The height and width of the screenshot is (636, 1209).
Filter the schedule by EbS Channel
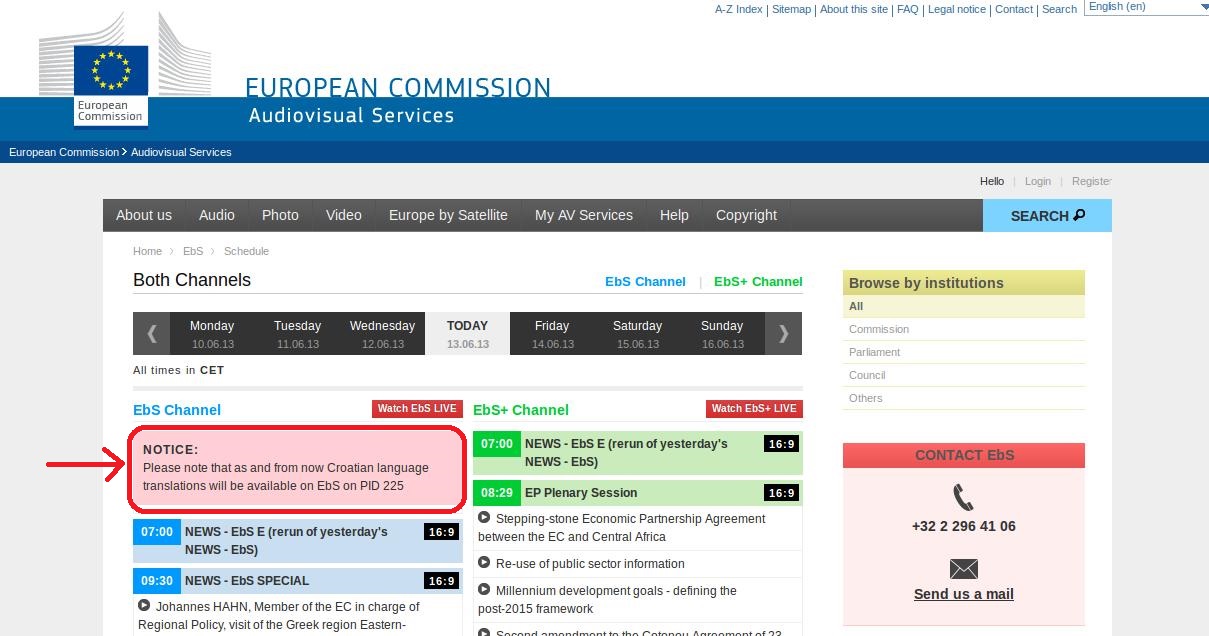click(645, 282)
